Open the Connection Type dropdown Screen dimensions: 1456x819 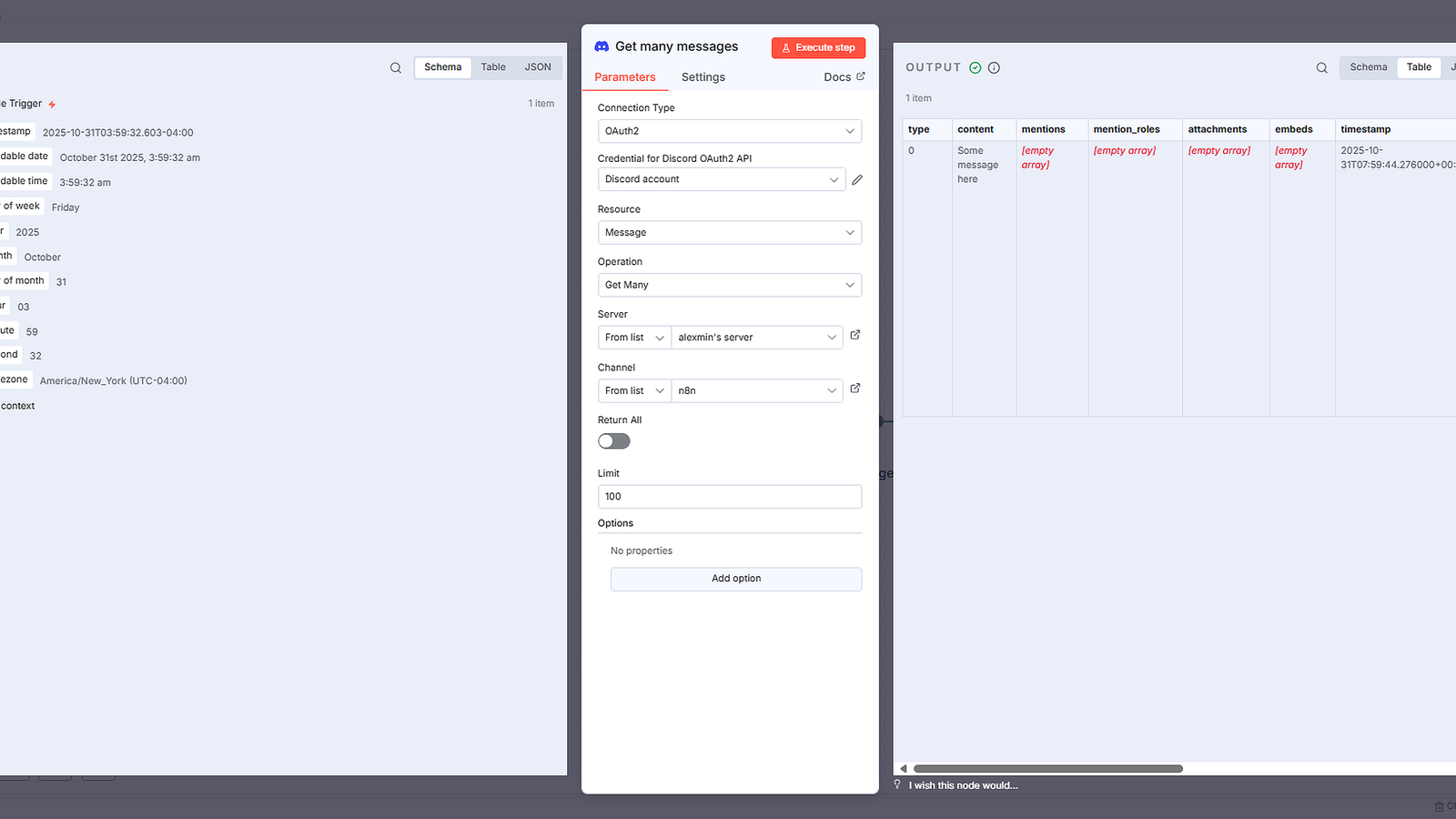coord(730,131)
